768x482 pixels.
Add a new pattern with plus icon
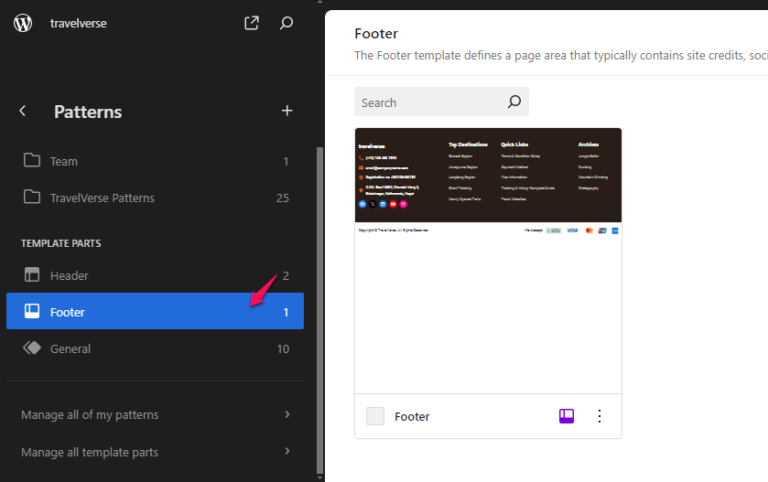287,111
